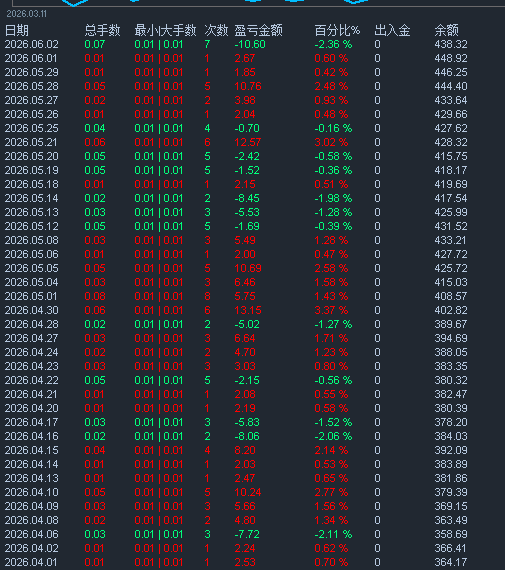Select the profit value 12.57
Viewport: 505px width, 570px height.
click(x=248, y=142)
